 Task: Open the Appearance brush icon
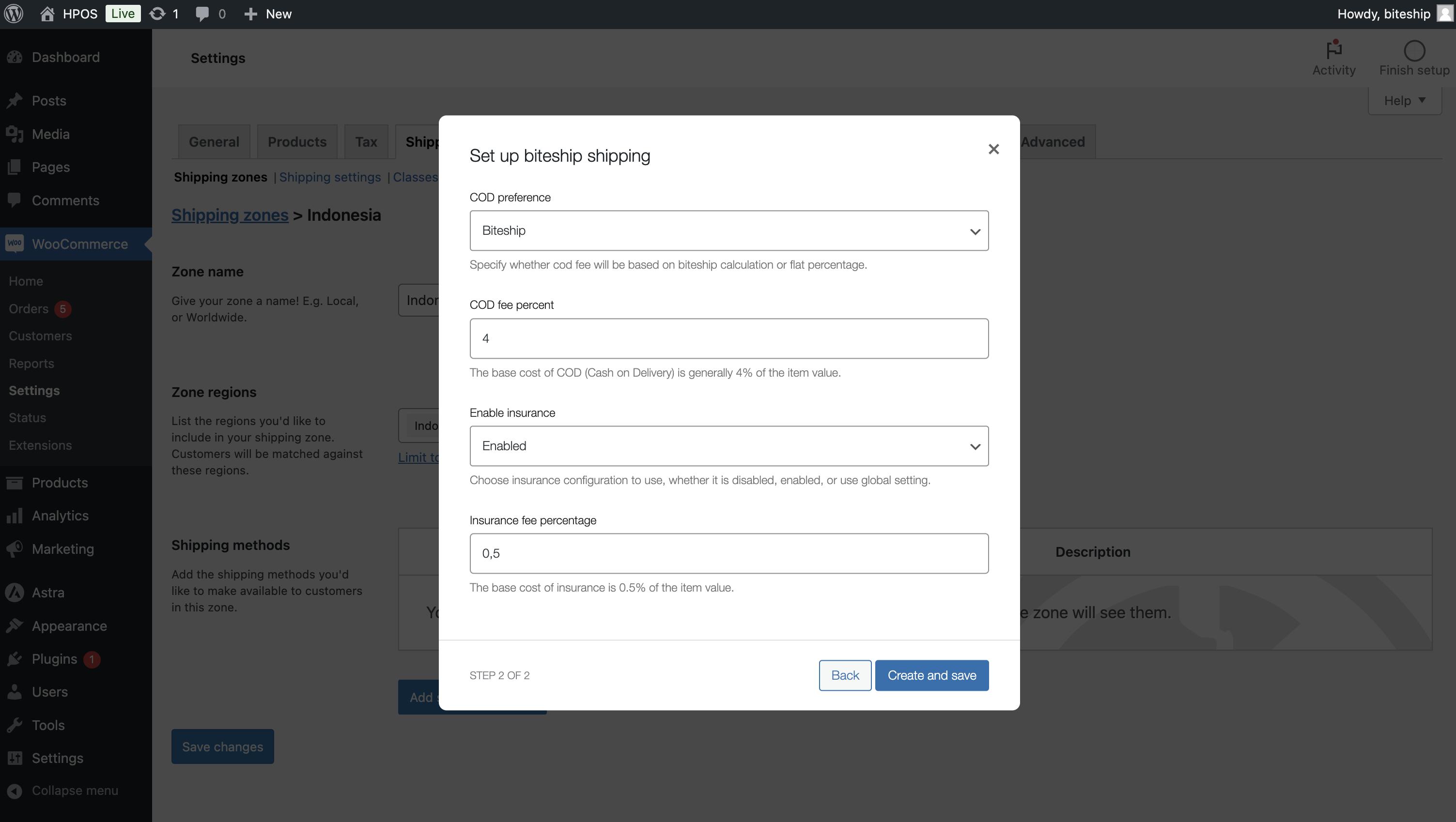[x=15, y=625]
